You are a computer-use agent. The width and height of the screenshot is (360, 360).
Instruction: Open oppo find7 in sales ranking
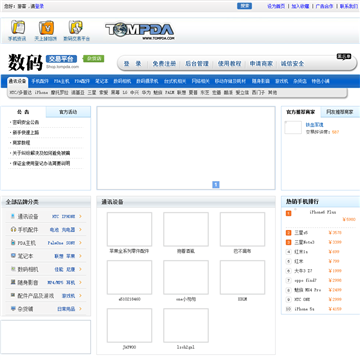(306, 280)
